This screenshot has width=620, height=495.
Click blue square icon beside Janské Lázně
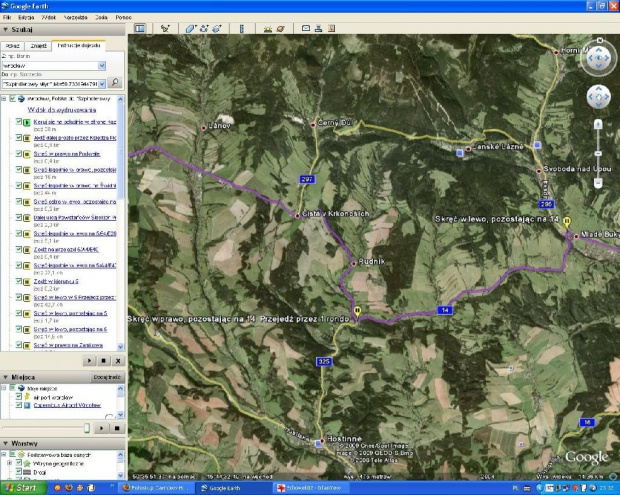[459, 152]
